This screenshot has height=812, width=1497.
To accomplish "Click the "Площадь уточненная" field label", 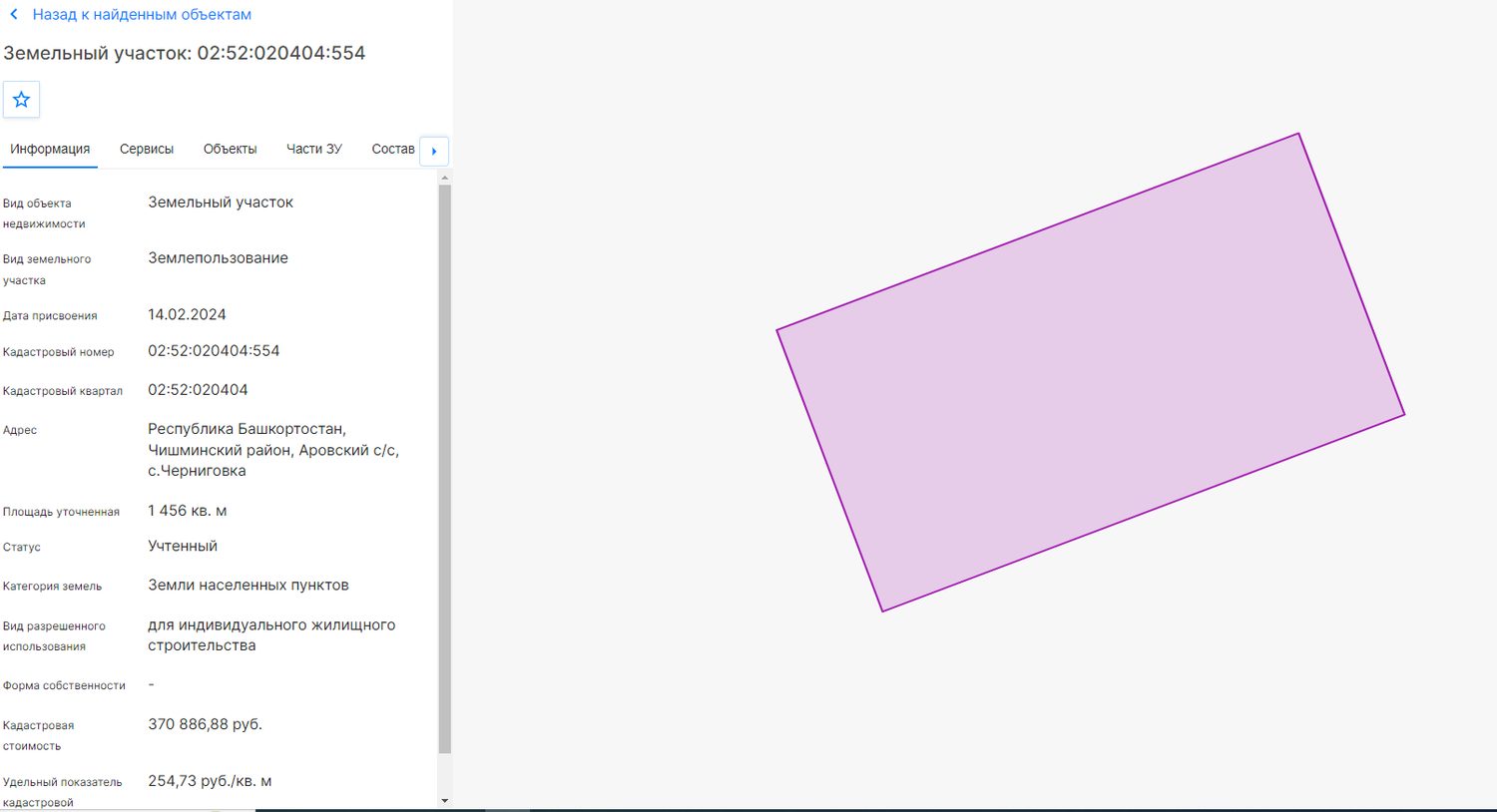I will click(x=61, y=512).
